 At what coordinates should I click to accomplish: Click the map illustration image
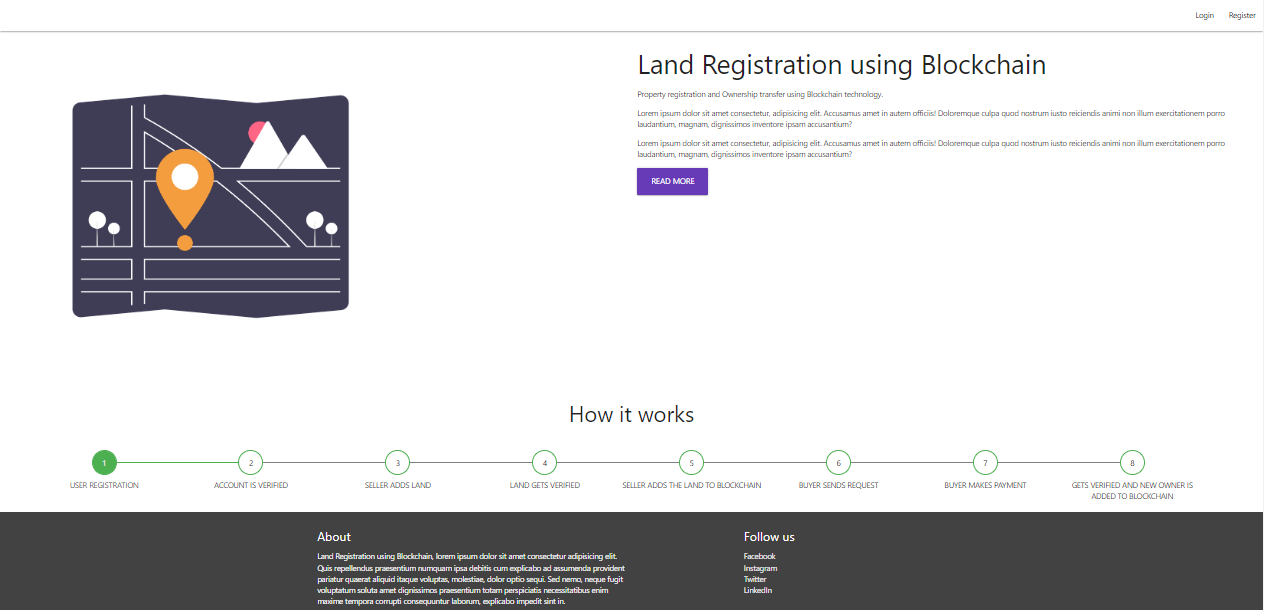click(210, 206)
